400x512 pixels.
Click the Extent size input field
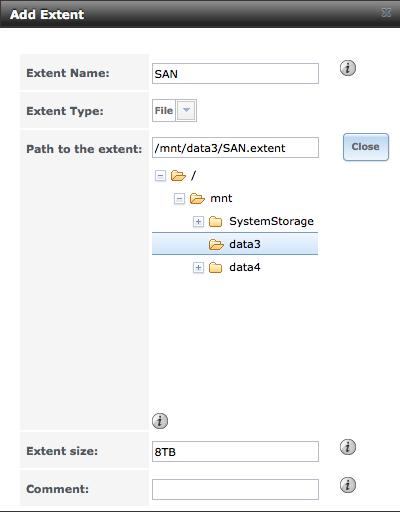[x=235, y=452]
